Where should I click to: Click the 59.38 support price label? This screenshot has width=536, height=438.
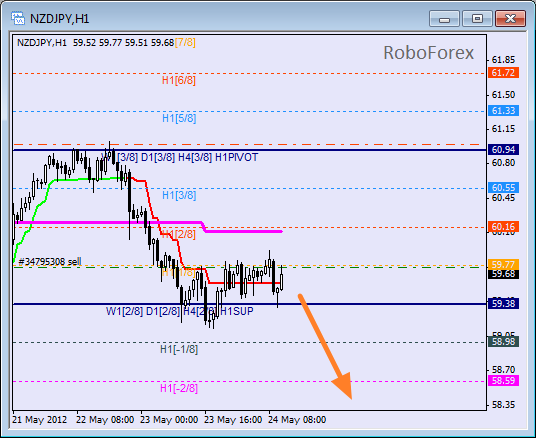pos(504,303)
